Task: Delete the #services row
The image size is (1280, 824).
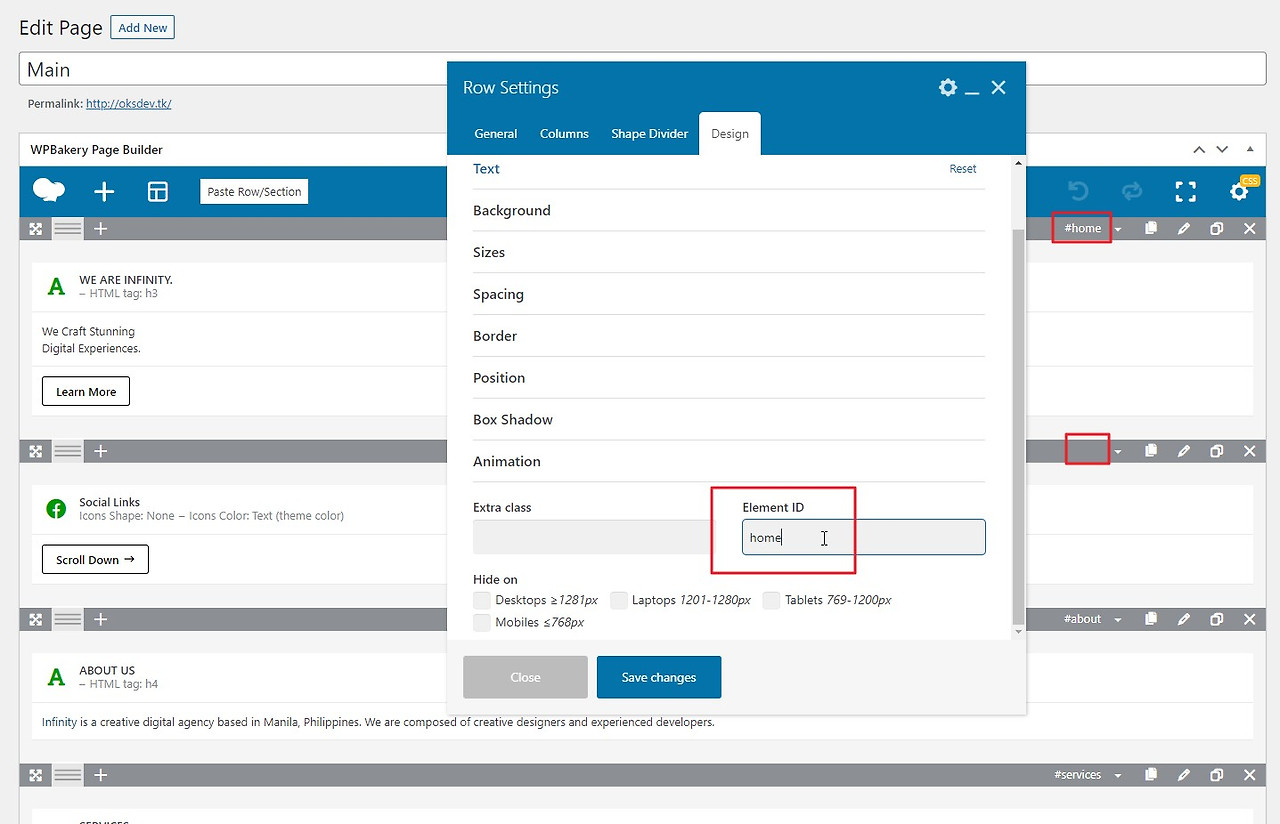Action: [1250, 775]
